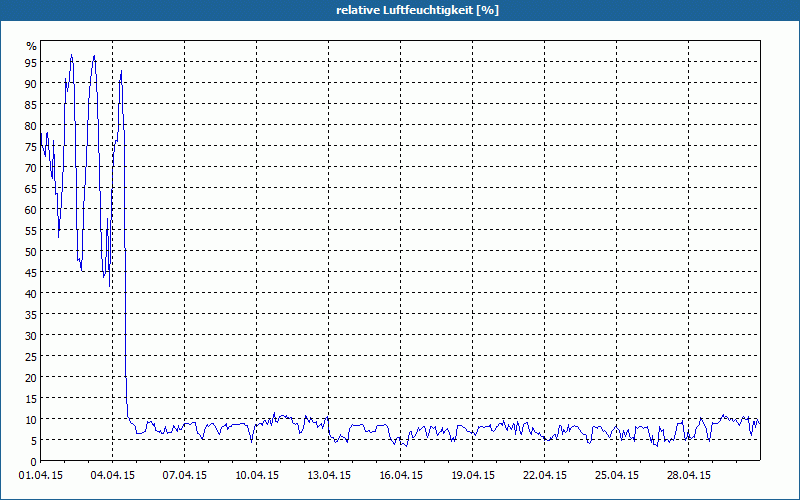Click the 95 value on y-axis
The image size is (800, 500).
[x=30, y=63]
